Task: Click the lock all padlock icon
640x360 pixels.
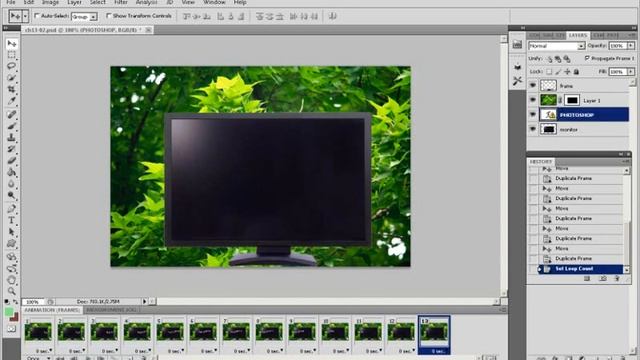Action: pos(576,72)
